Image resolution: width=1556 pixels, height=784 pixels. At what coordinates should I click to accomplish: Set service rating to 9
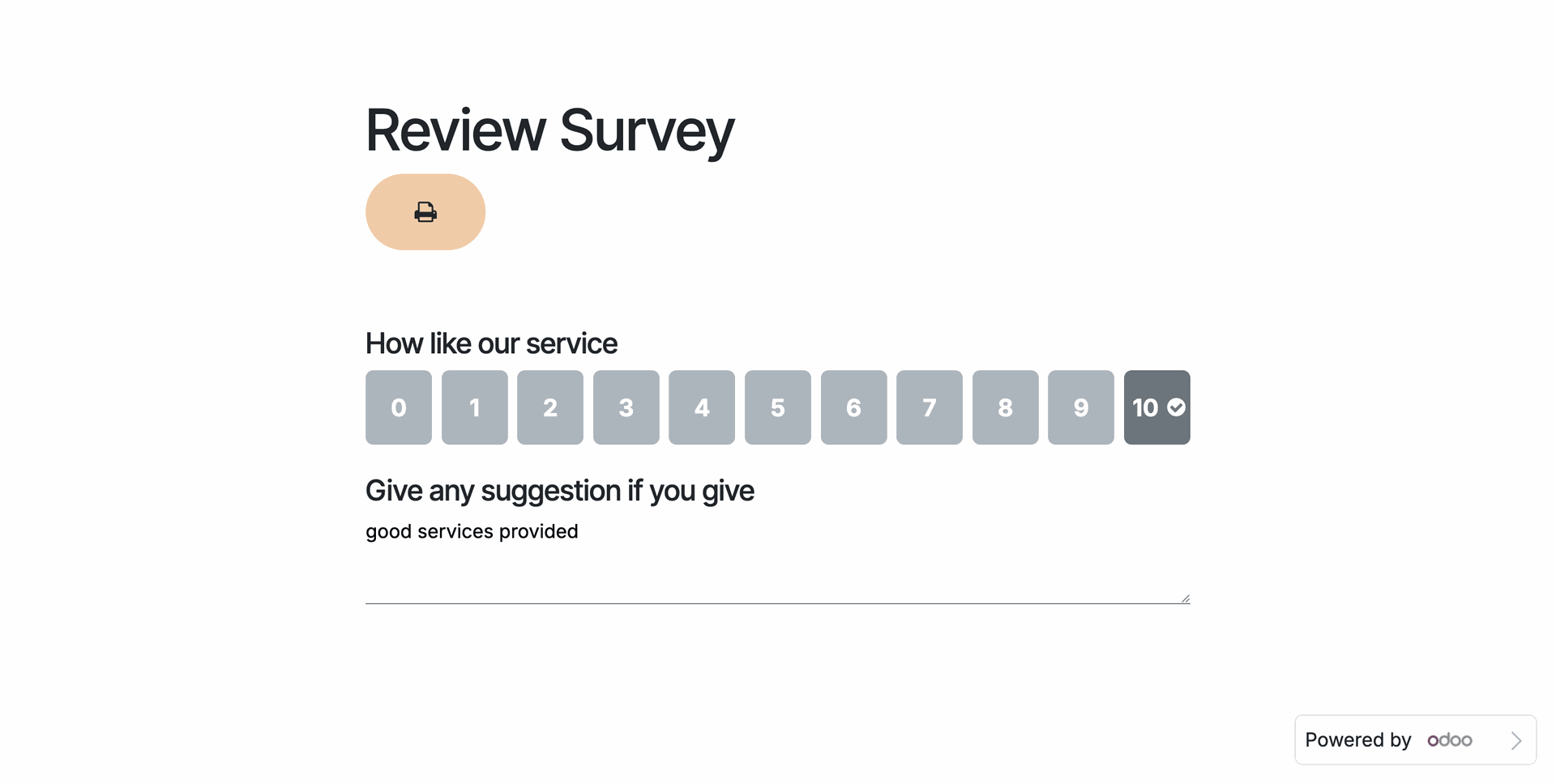point(1081,407)
